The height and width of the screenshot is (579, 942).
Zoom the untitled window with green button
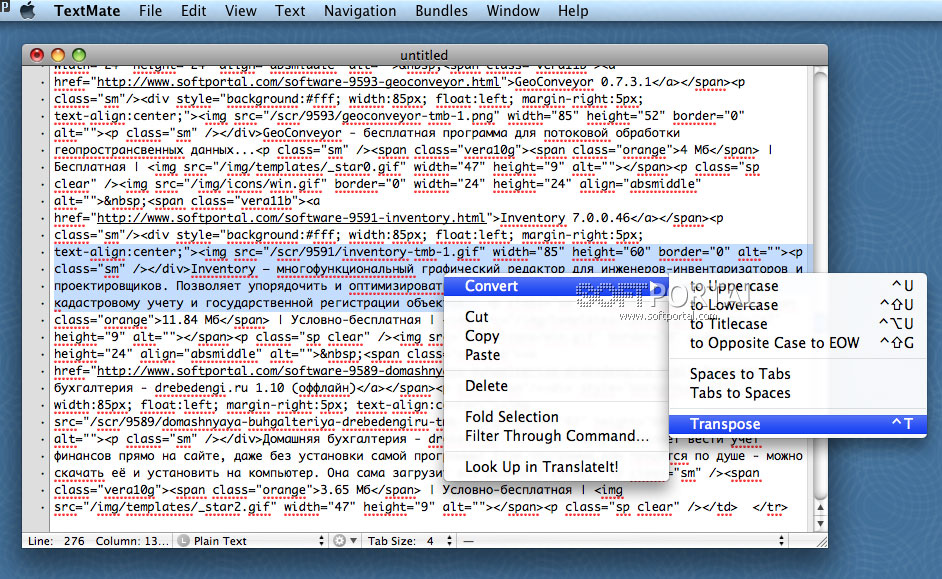(x=79, y=55)
